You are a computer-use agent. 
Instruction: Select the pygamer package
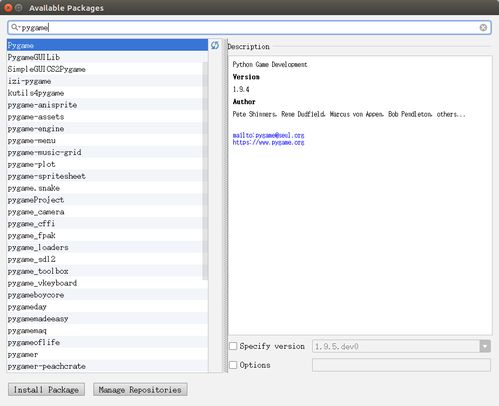point(107,354)
